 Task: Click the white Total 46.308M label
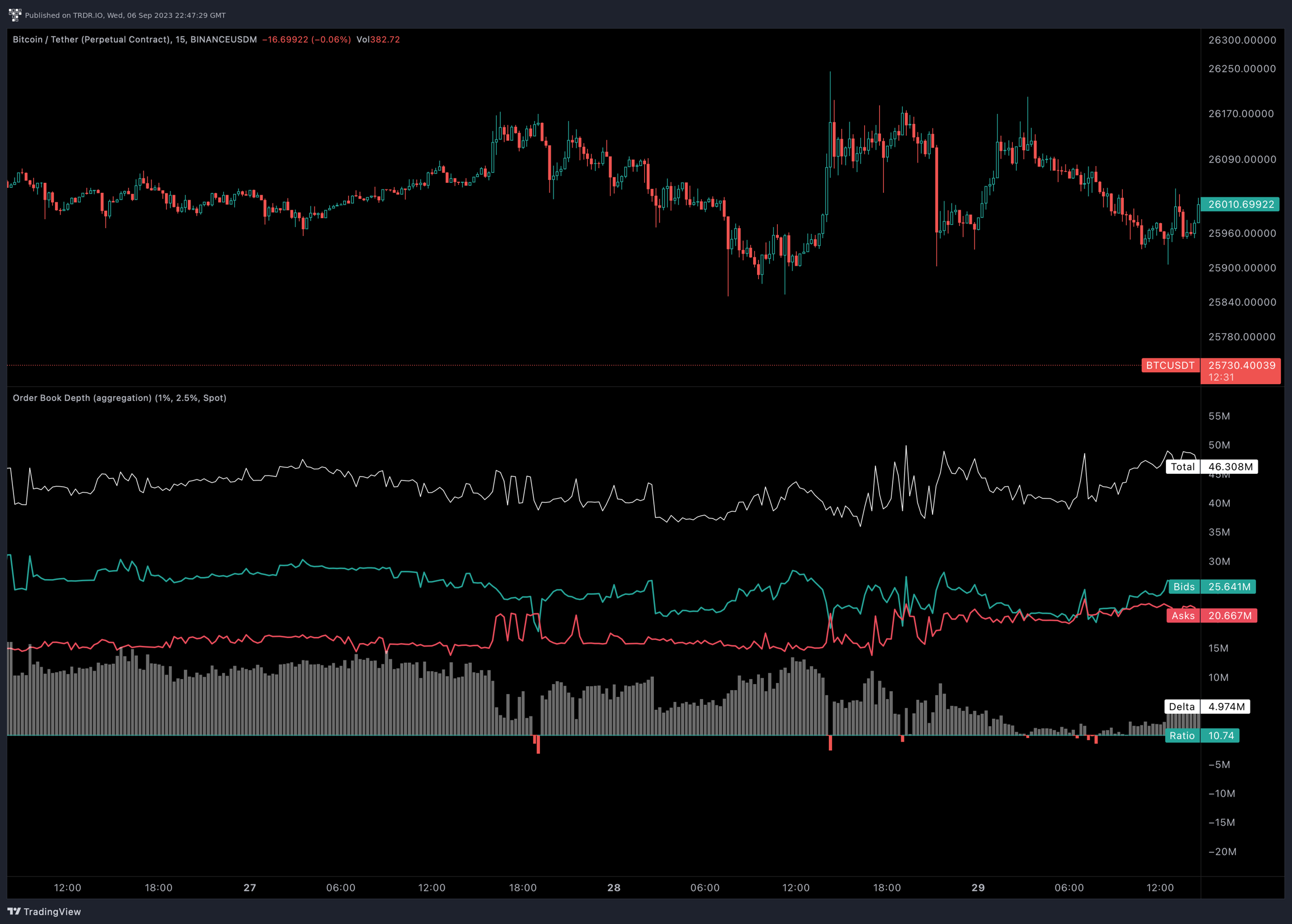(1211, 466)
